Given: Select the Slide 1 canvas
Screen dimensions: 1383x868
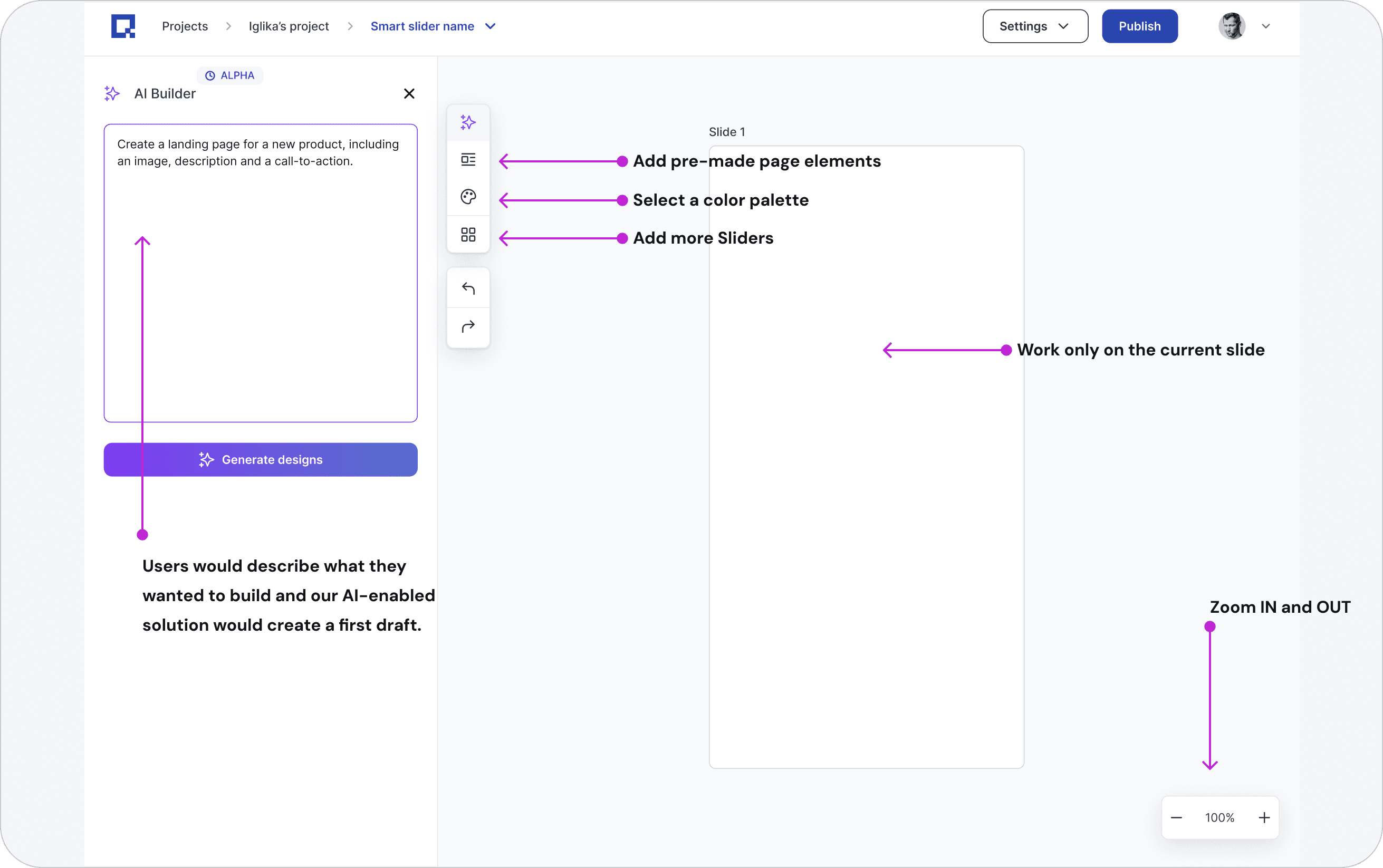Looking at the screenshot, I should 866,517.
